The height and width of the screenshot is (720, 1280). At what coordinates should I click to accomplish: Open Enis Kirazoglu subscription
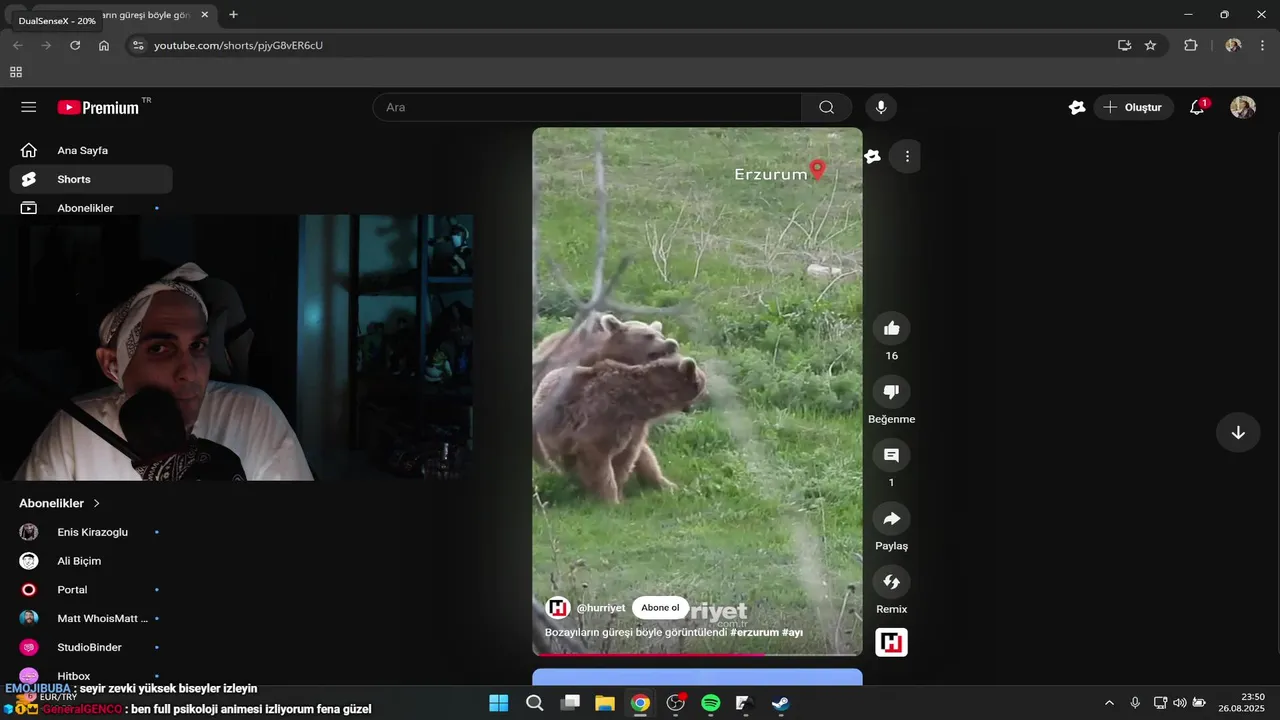[91, 532]
